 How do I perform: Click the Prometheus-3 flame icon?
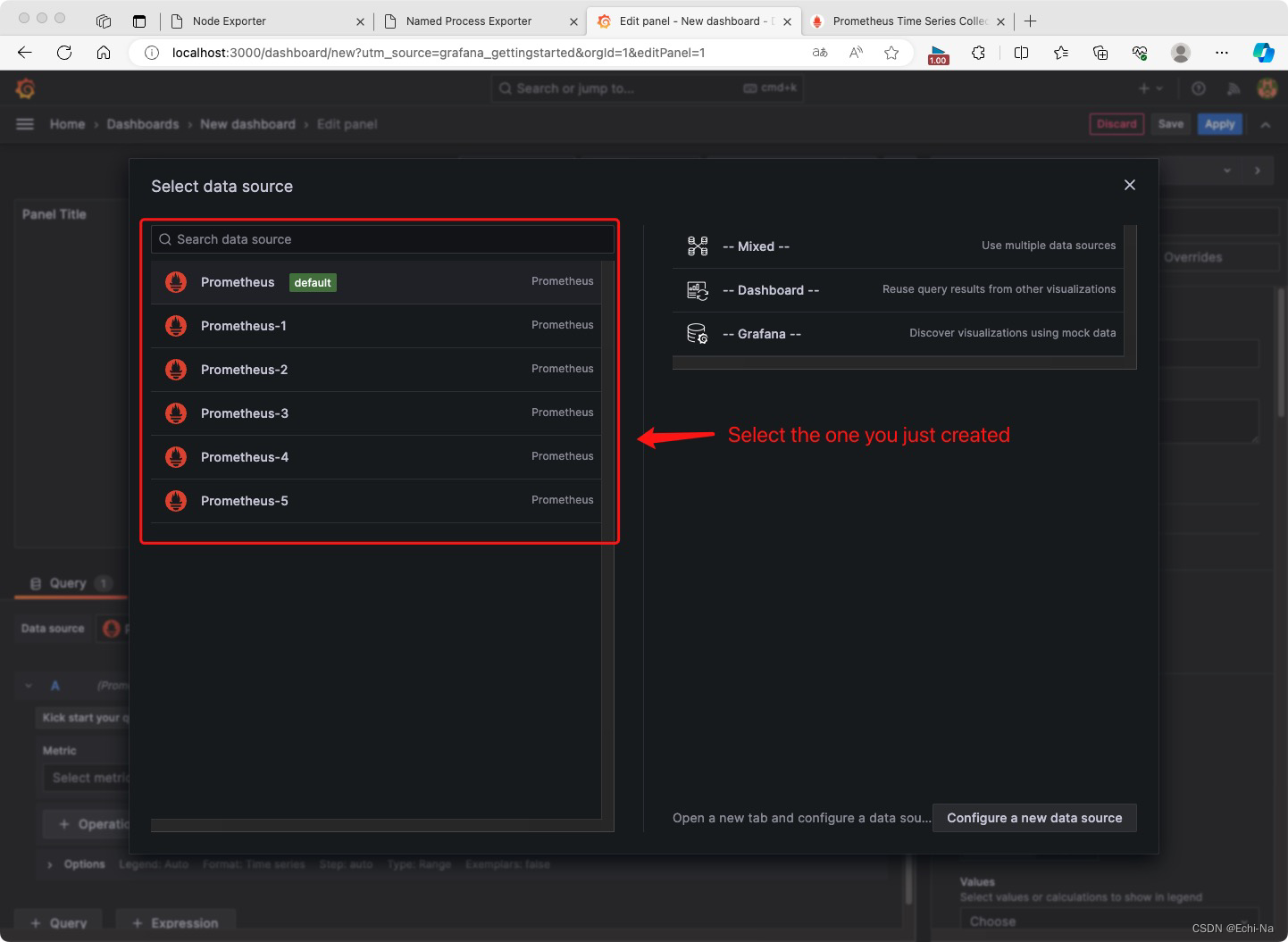tap(176, 413)
